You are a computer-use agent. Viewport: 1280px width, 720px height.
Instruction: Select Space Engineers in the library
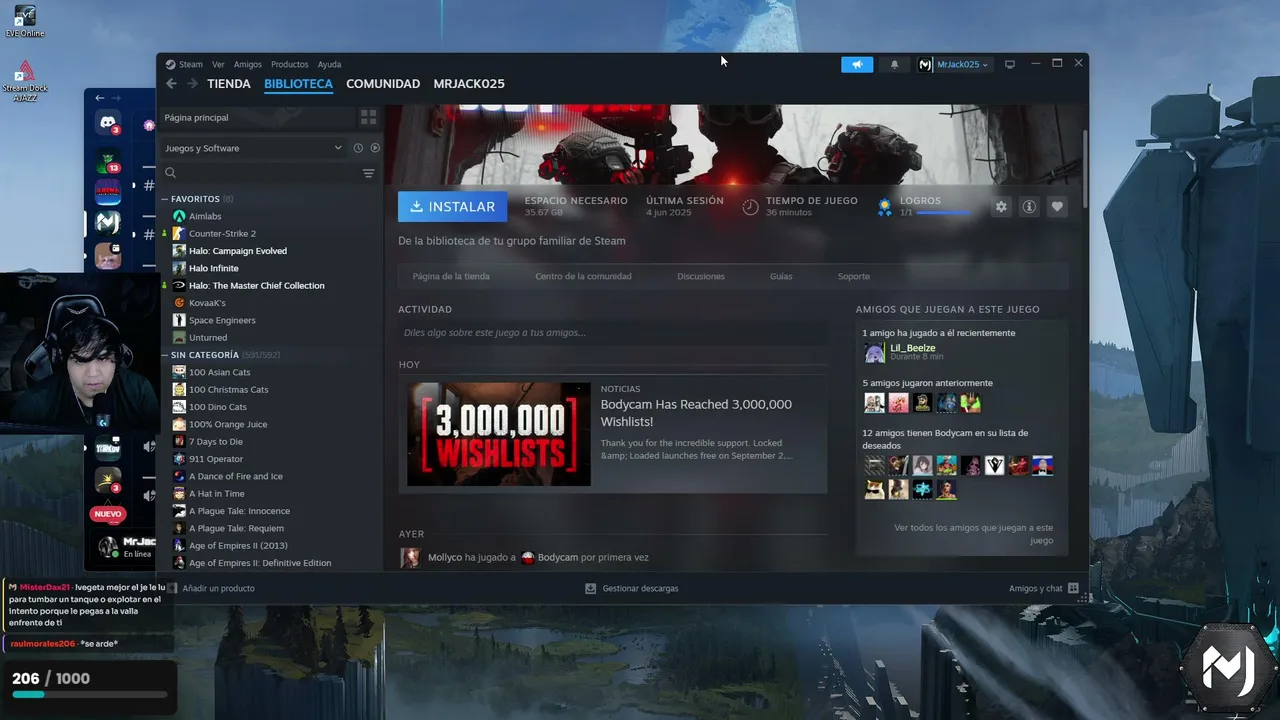click(222, 320)
